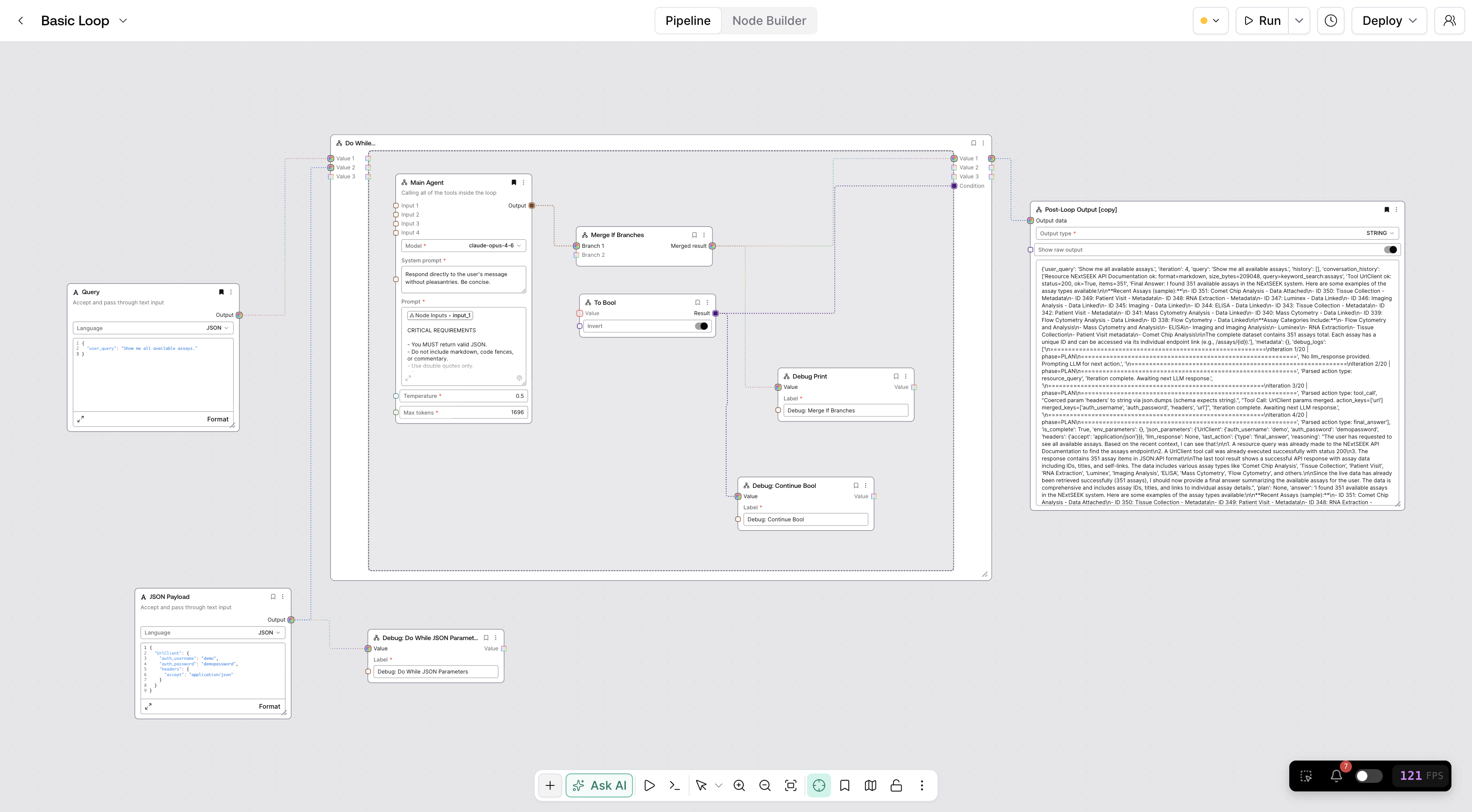Bookmark the Merge If Branches node

click(694, 235)
